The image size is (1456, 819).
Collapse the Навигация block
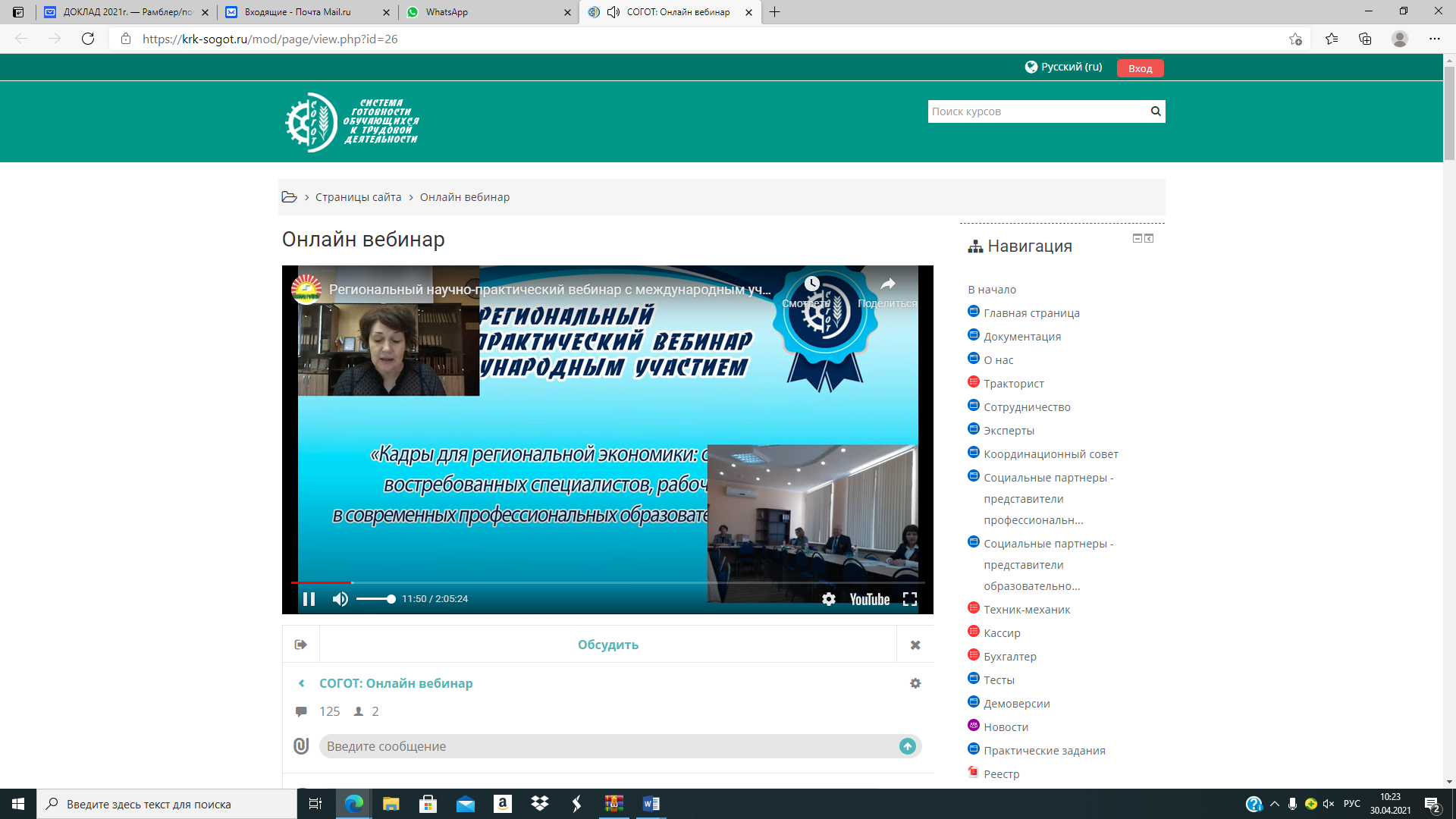[x=1137, y=238]
